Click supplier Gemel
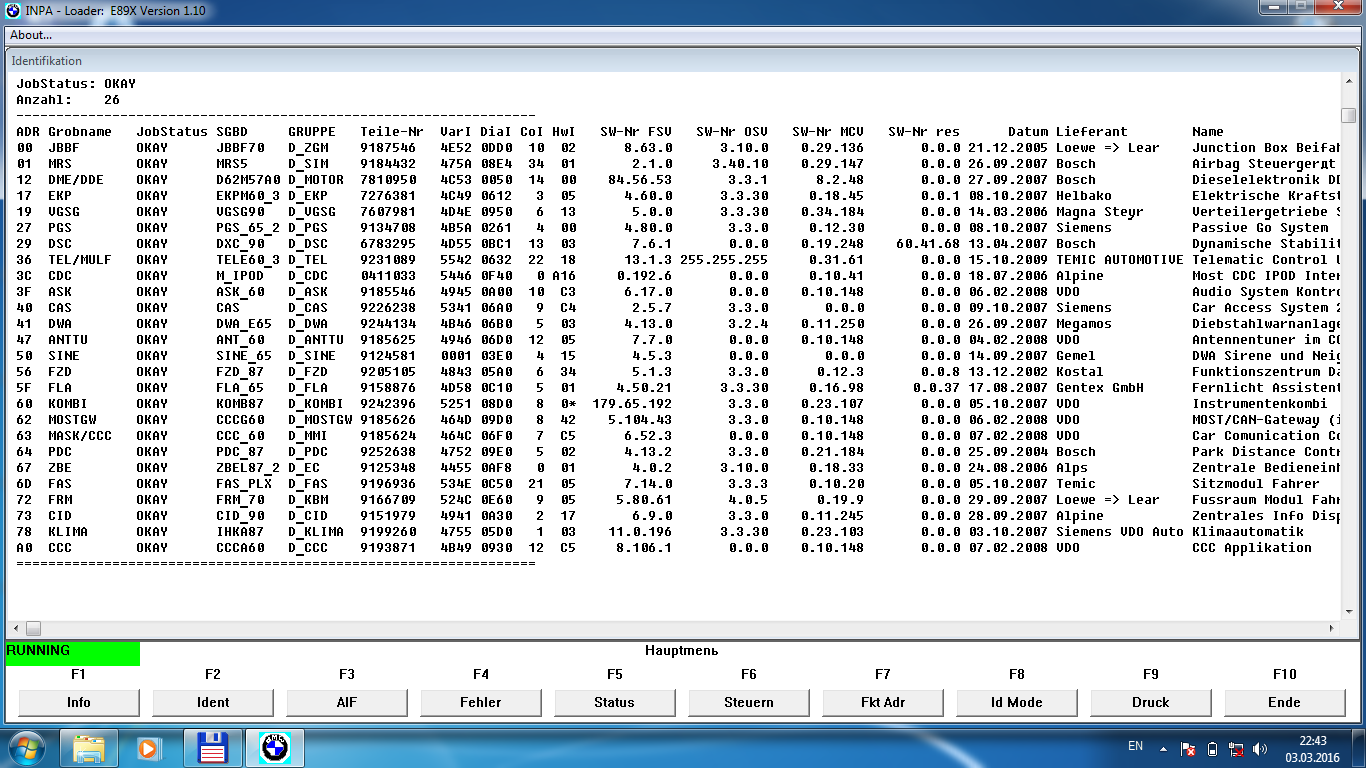The width and height of the screenshot is (1366, 768). pyautogui.click(x=1076, y=356)
